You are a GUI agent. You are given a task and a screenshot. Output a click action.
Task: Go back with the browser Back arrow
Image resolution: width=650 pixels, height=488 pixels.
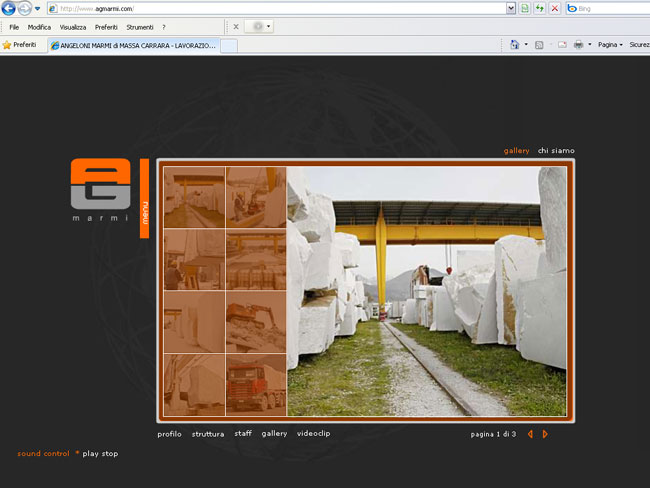pyautogui.click(x=9, y=8)
